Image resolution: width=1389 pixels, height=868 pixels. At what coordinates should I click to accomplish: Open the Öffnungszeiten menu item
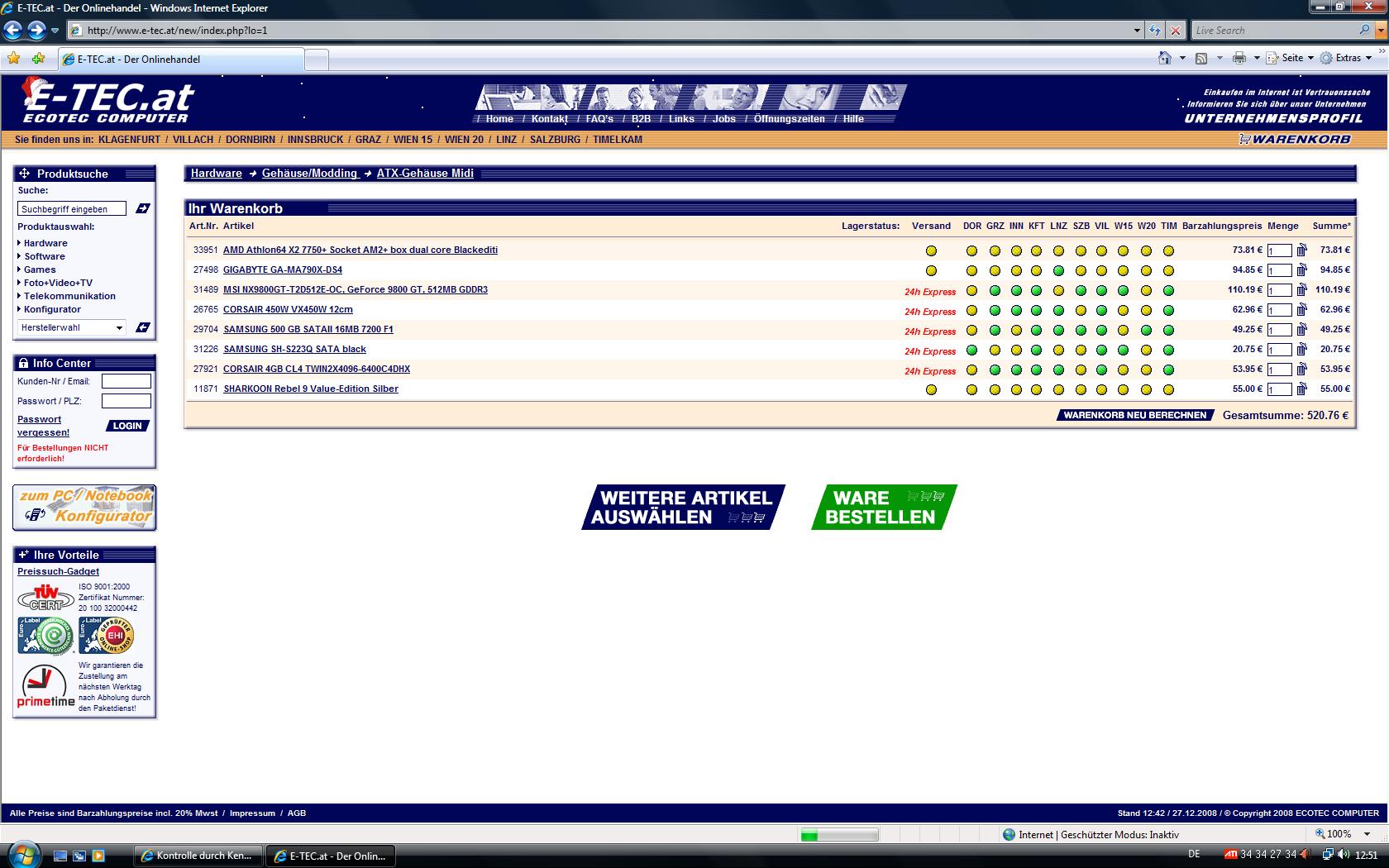[789, 119]
